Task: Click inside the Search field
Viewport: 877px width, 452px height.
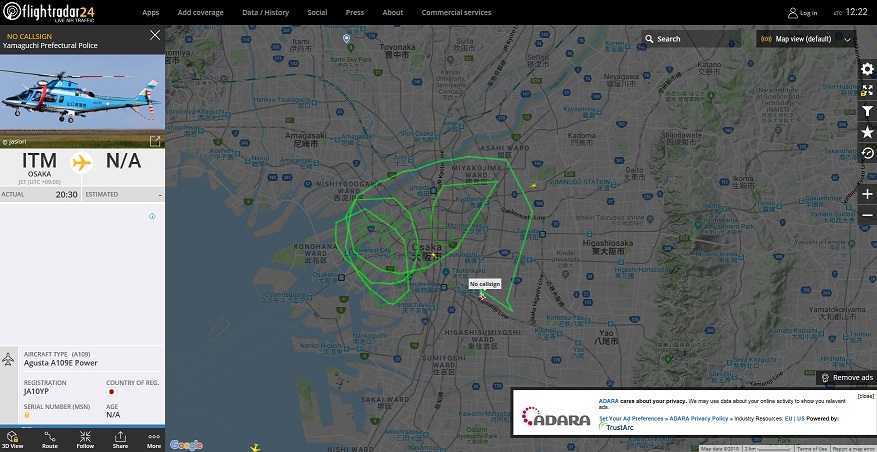Action: (x=691, y=39)
